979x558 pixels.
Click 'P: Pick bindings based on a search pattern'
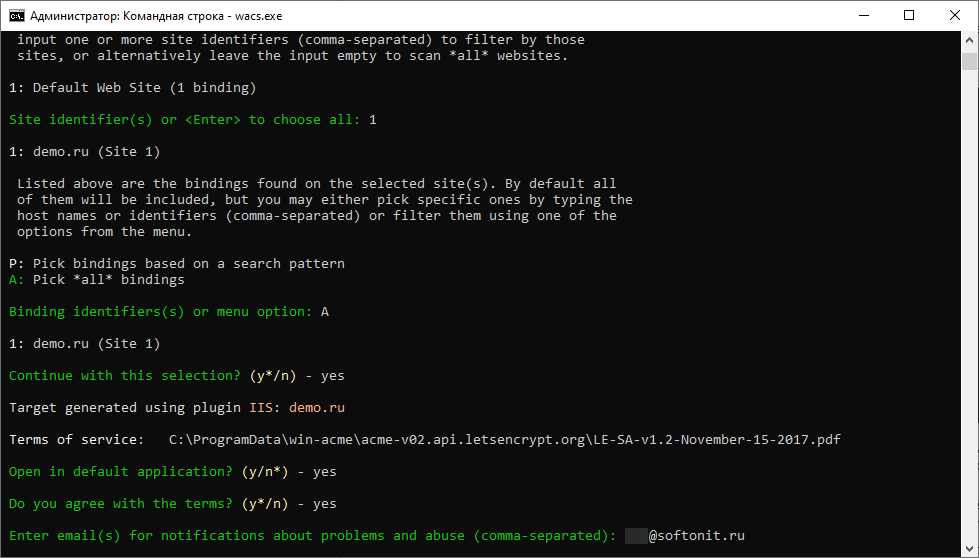coord(176,264)
